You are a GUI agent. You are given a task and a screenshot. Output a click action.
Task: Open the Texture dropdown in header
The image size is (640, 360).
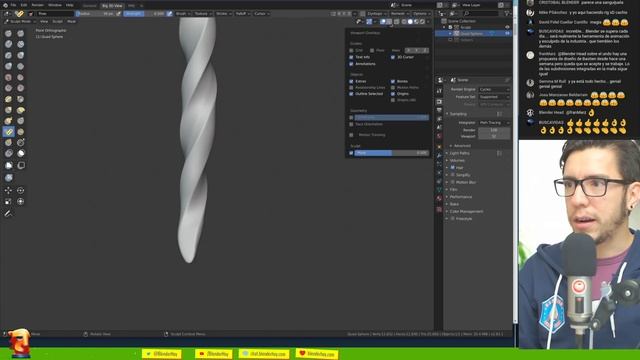(202, 13)
